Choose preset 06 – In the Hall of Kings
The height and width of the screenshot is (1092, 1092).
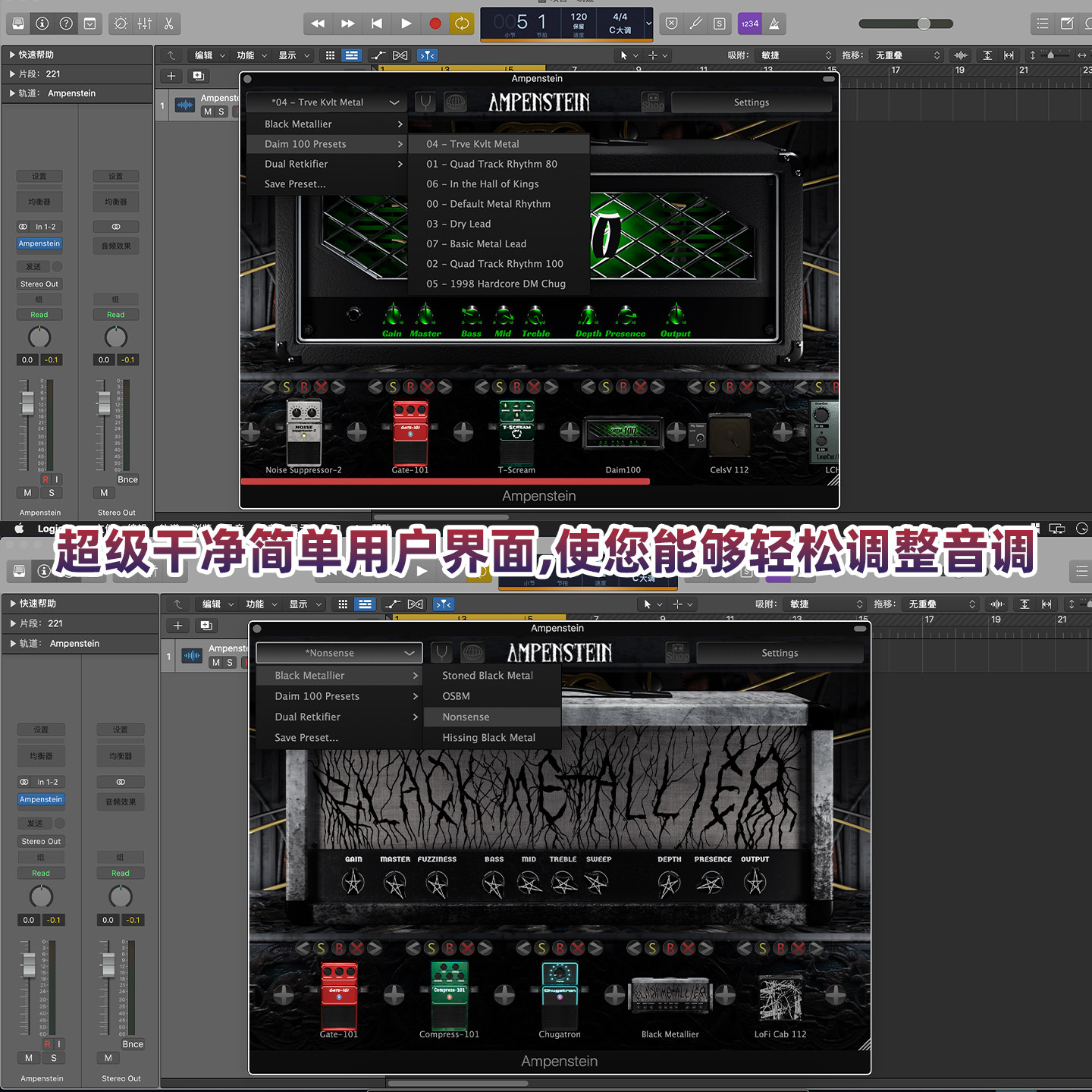tap(499, 184)
